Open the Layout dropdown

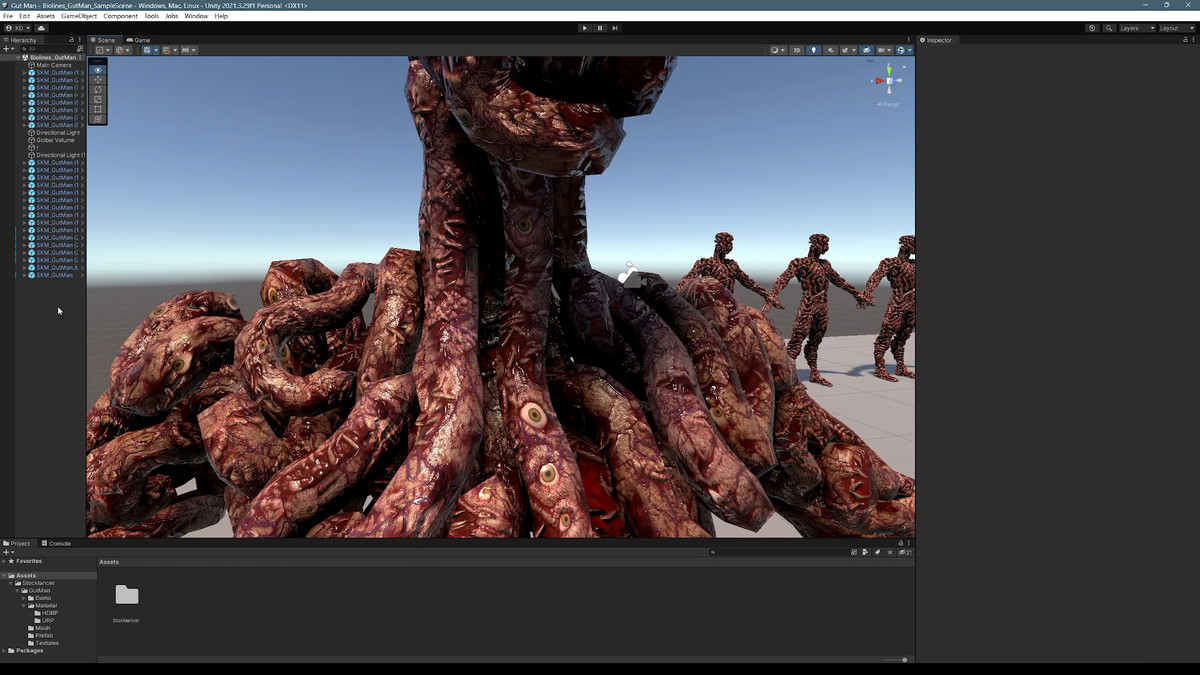pyautogui.click(x=1175, y=28)
